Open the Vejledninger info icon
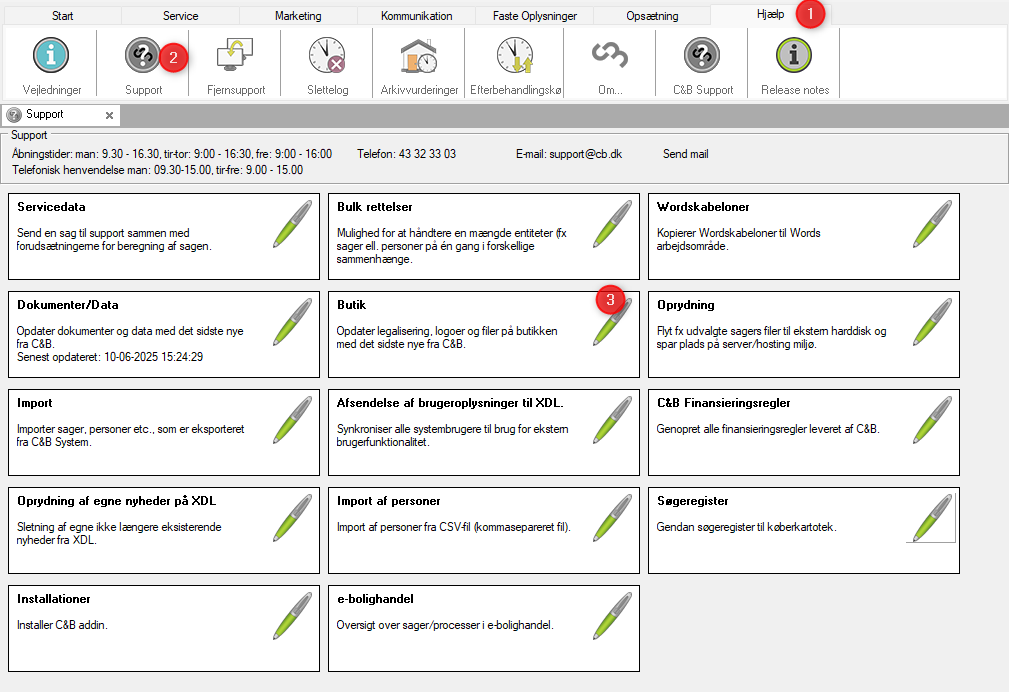The image size is (1009, 692). point(50,56)
